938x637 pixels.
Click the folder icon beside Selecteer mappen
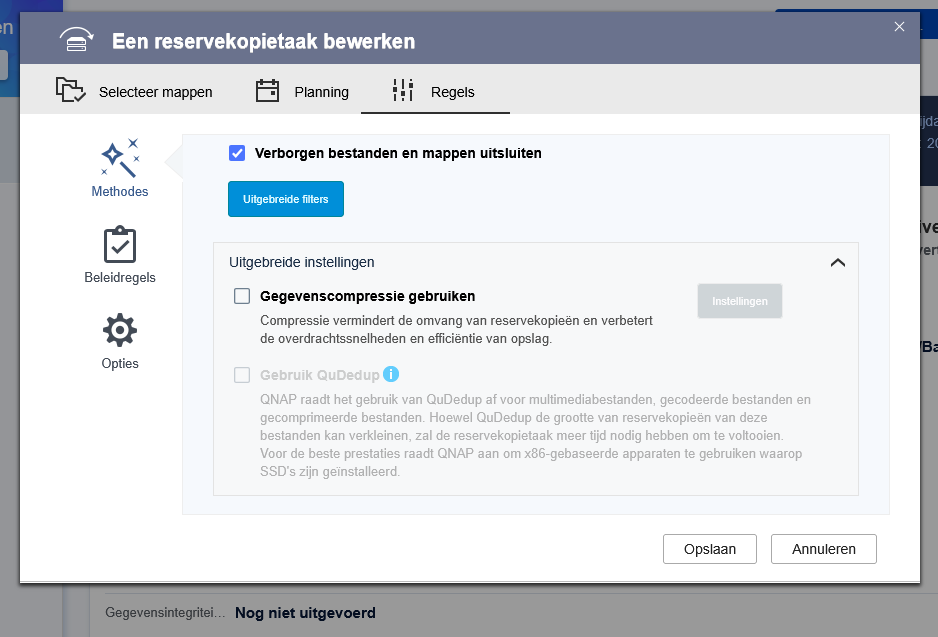tap(71, 90)
